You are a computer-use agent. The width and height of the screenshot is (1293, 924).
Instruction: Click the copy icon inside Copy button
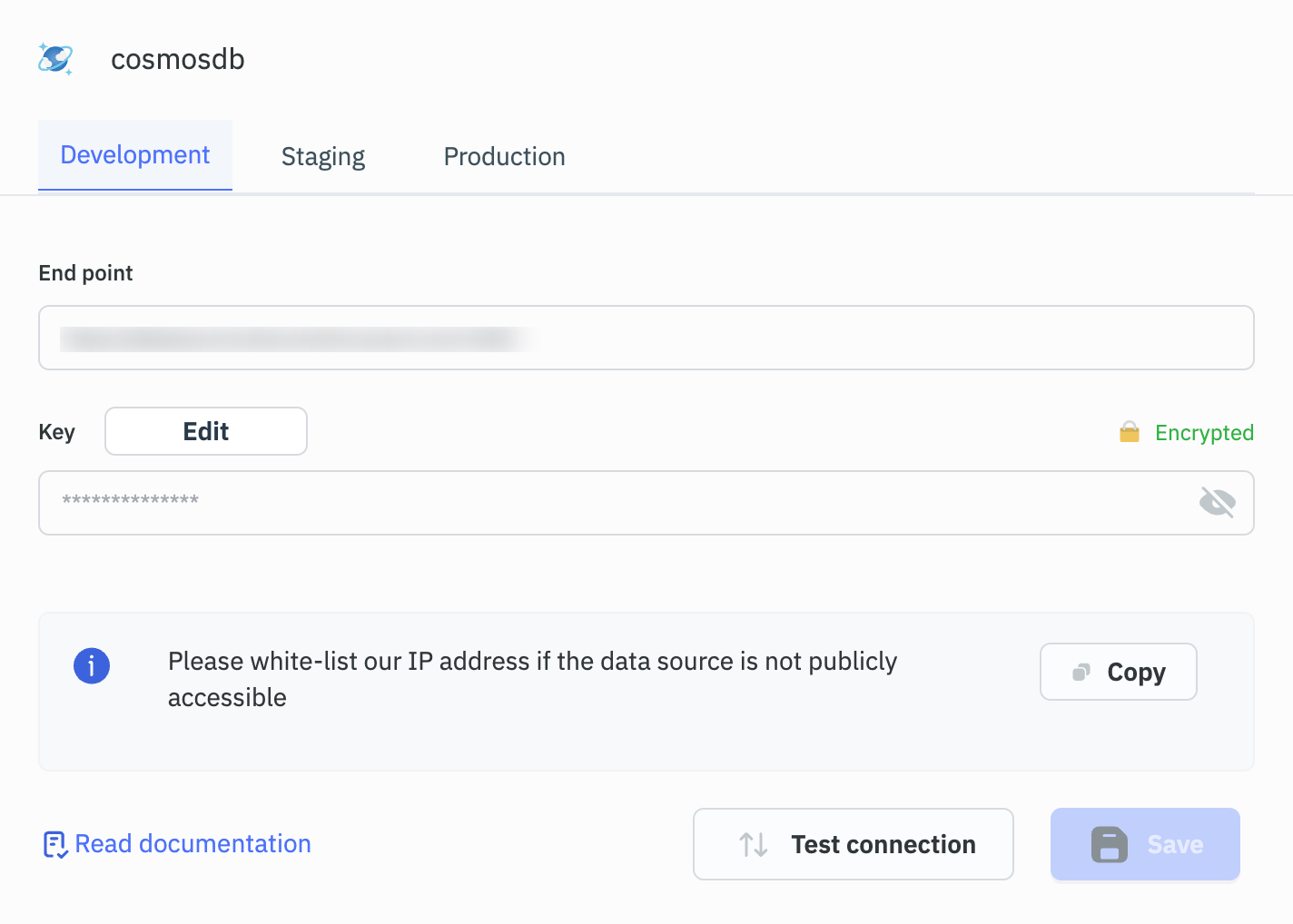(1081, 673)
